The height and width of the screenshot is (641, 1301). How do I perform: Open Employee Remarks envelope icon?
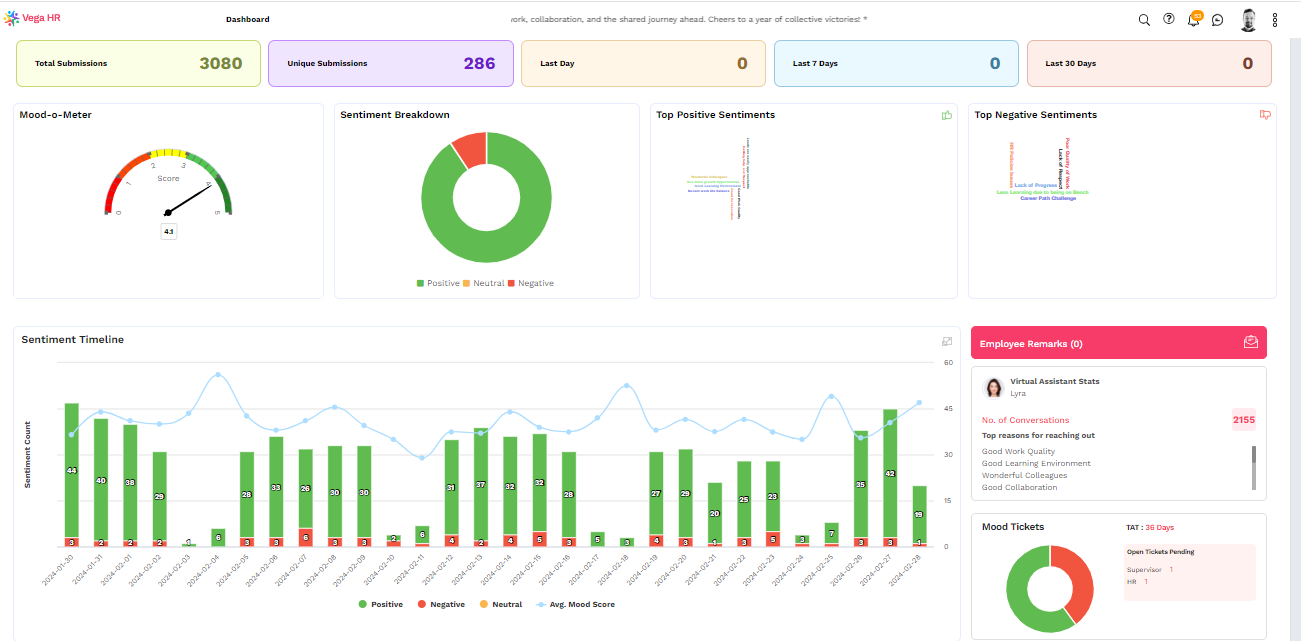pos(1250,342)
